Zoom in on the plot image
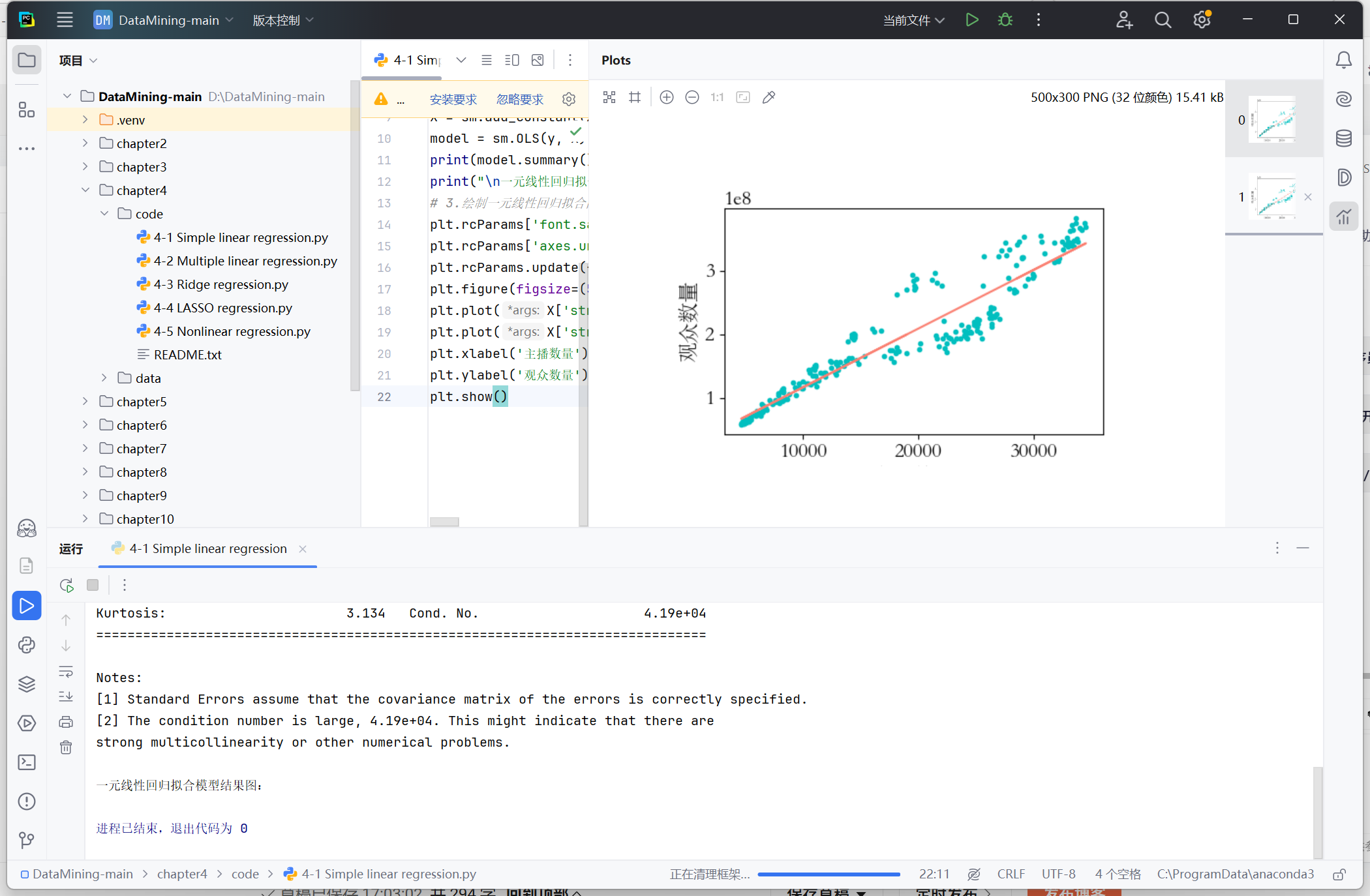Viewport: 1370px width, 896px height. click(667, 97)
